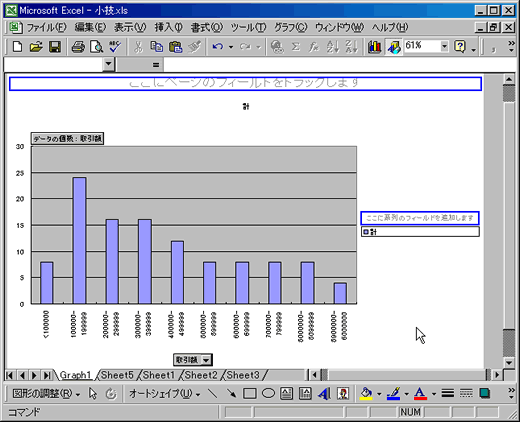Viewport: 520px width, 422px height.
Task: Open the グラフ(C) menu
Action: pyautogui.click(x=290, y=27)
